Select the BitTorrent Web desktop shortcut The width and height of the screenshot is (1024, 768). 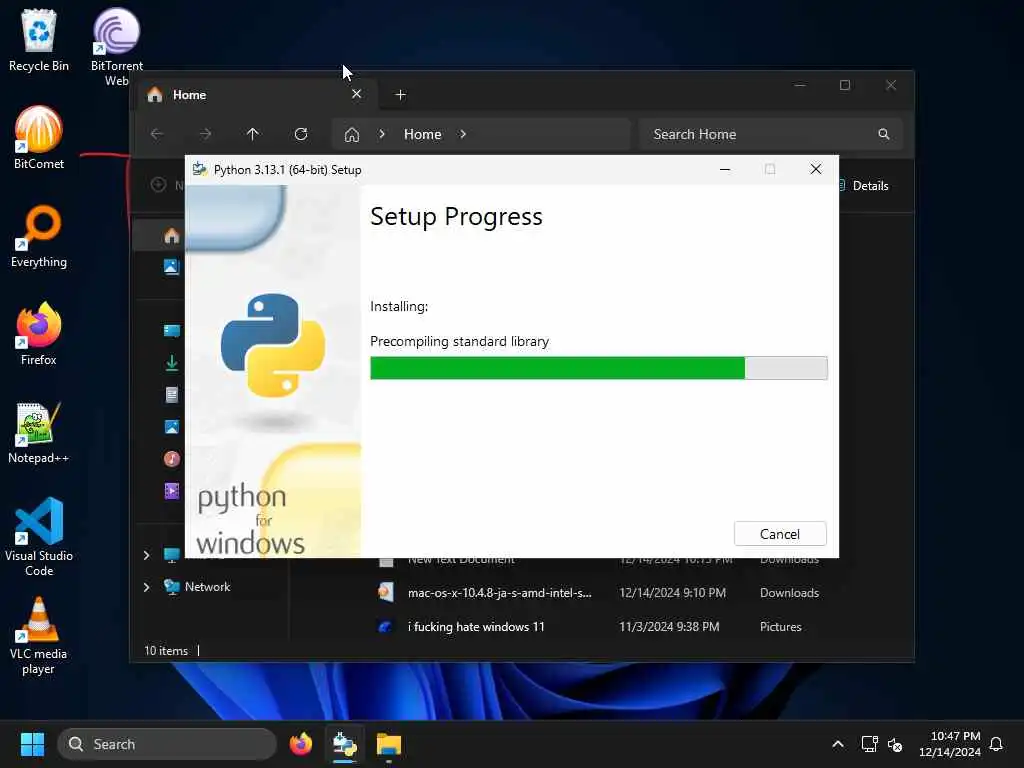tap(116, 47)
